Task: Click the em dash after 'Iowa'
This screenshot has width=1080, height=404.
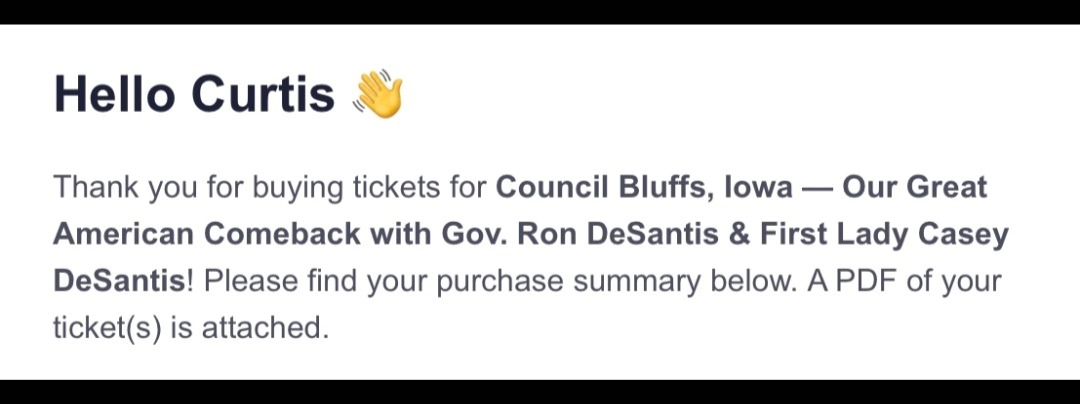Action: click(818, 189)
